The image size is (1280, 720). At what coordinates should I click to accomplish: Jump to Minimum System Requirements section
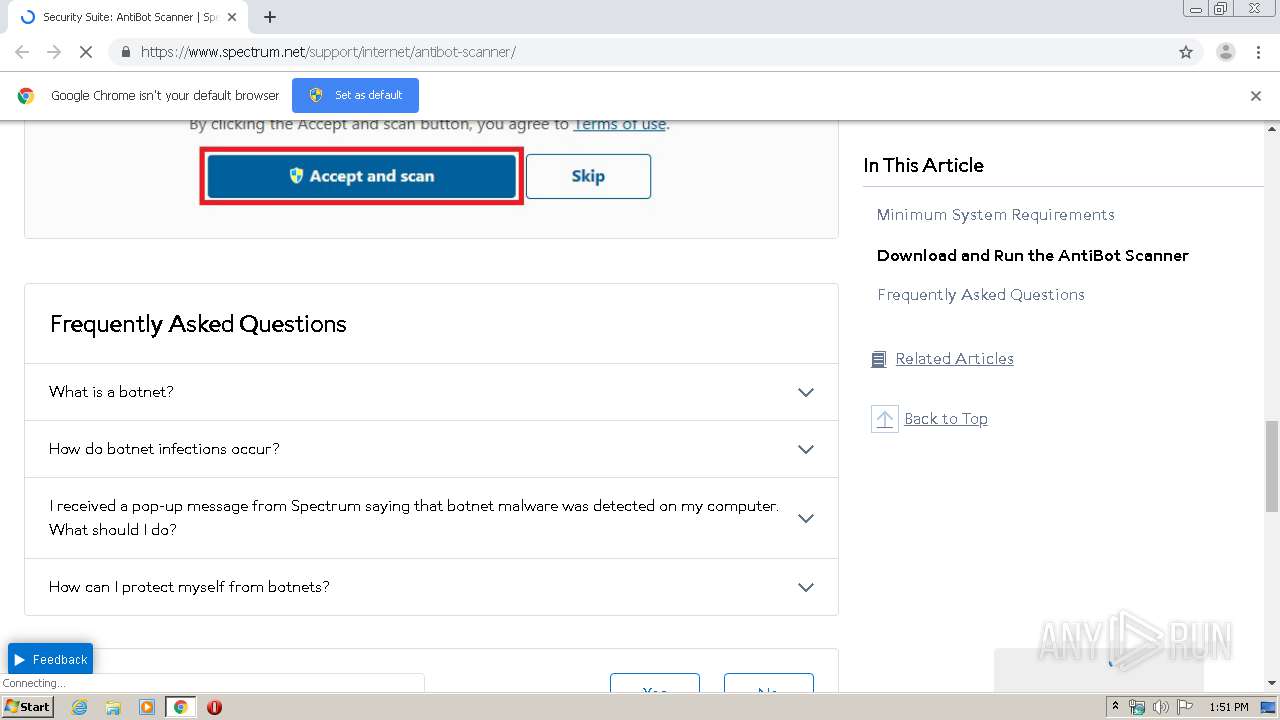pos(995,215)
